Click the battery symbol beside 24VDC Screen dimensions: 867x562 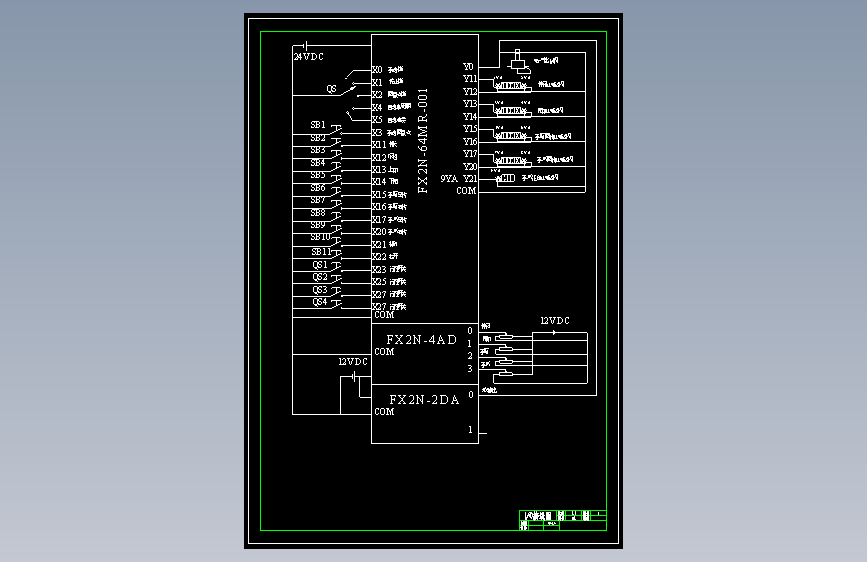[x=305, y=45]
